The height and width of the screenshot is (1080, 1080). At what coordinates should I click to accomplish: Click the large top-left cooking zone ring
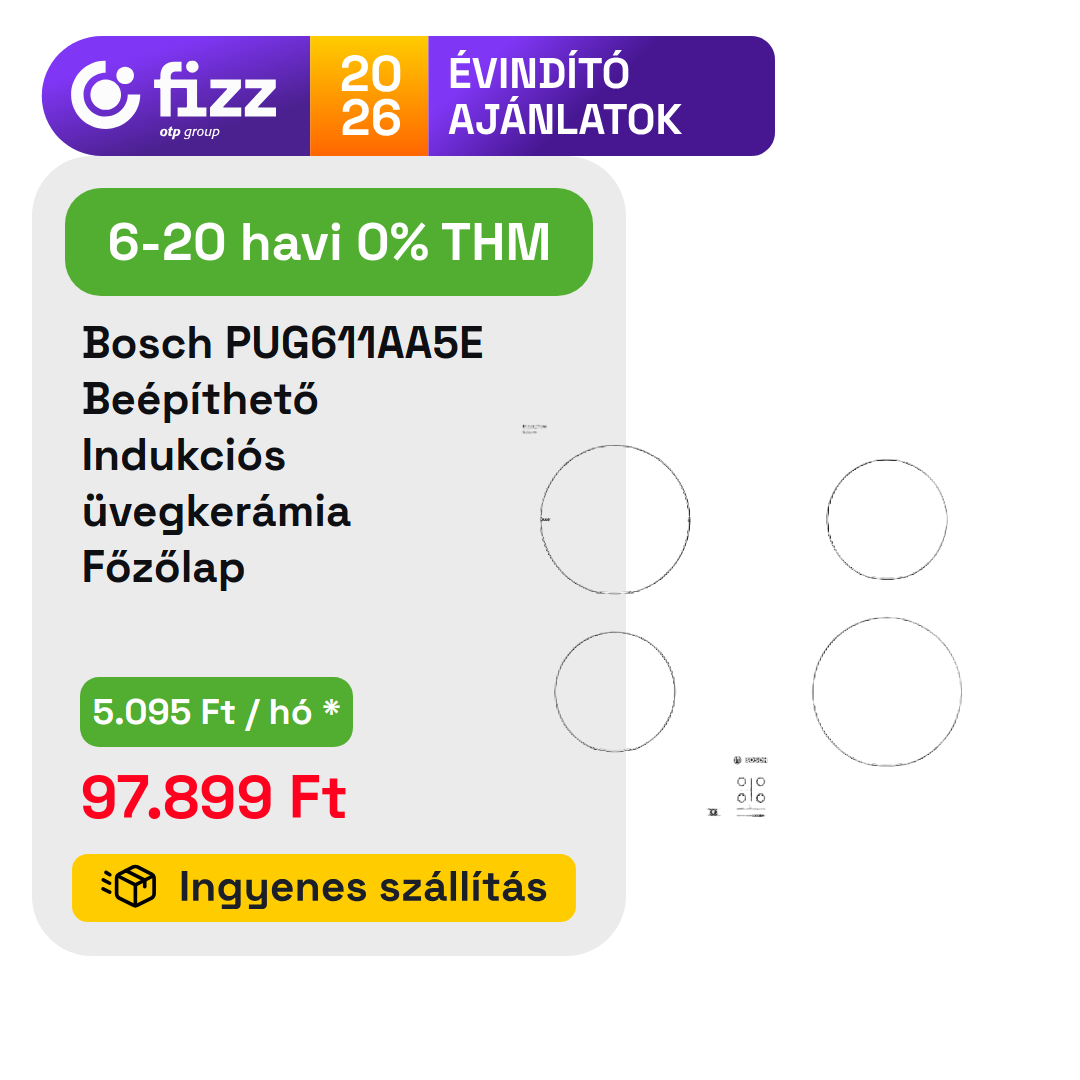tap(615, 520)
